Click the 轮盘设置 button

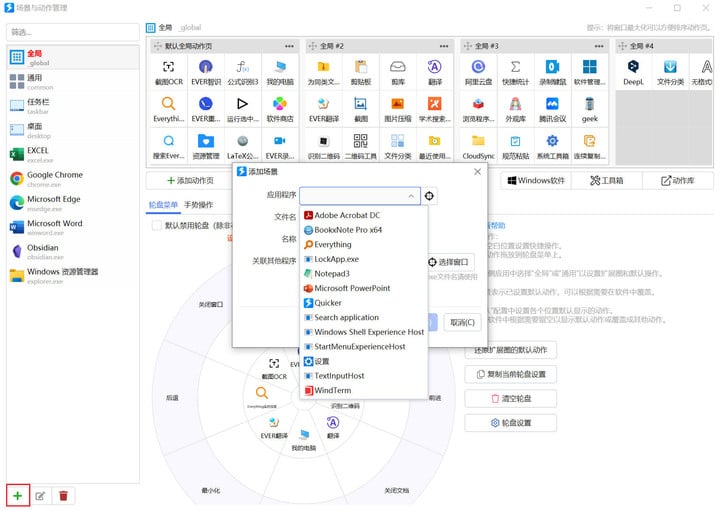(x=510, y=423)
